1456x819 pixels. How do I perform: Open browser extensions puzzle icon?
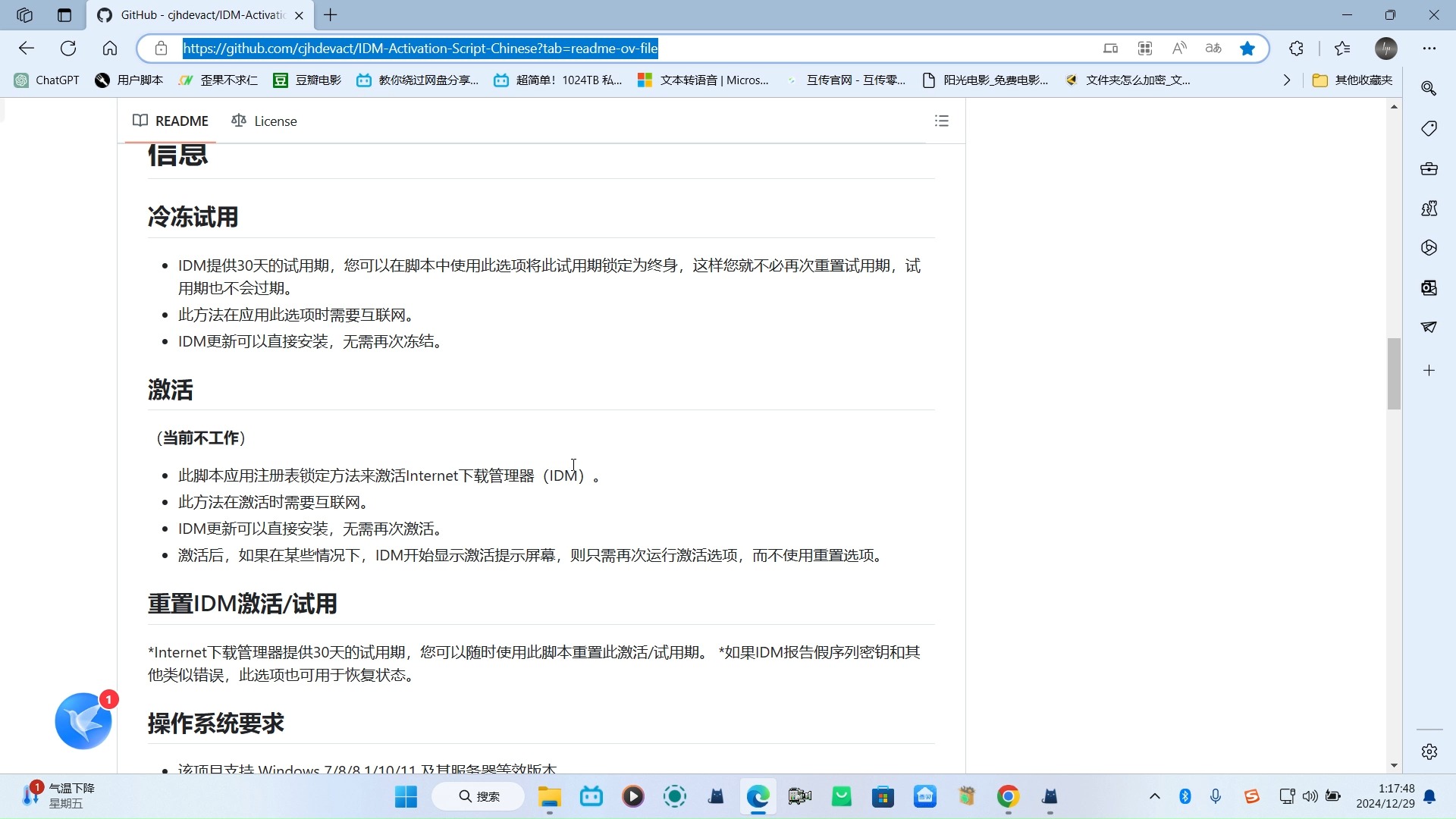1297,49
